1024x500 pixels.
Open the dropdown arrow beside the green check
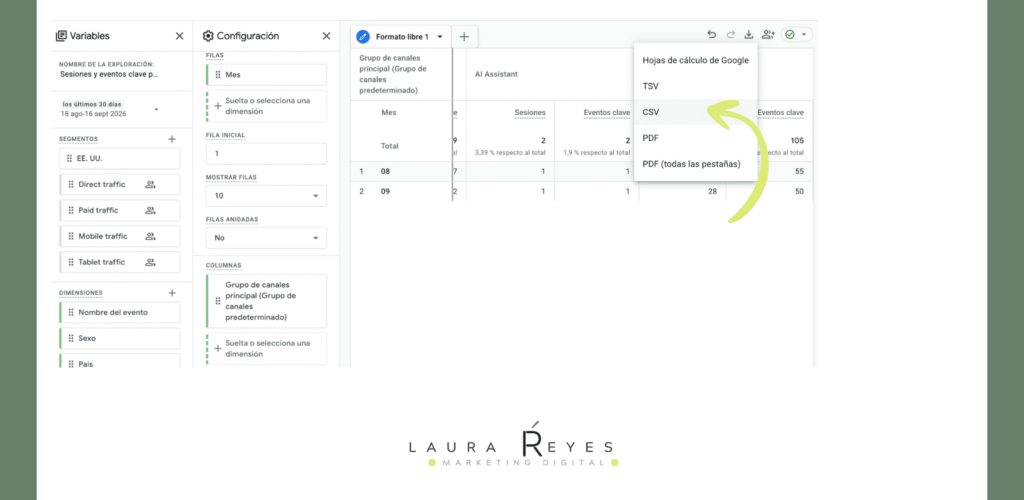coord(804,35)
